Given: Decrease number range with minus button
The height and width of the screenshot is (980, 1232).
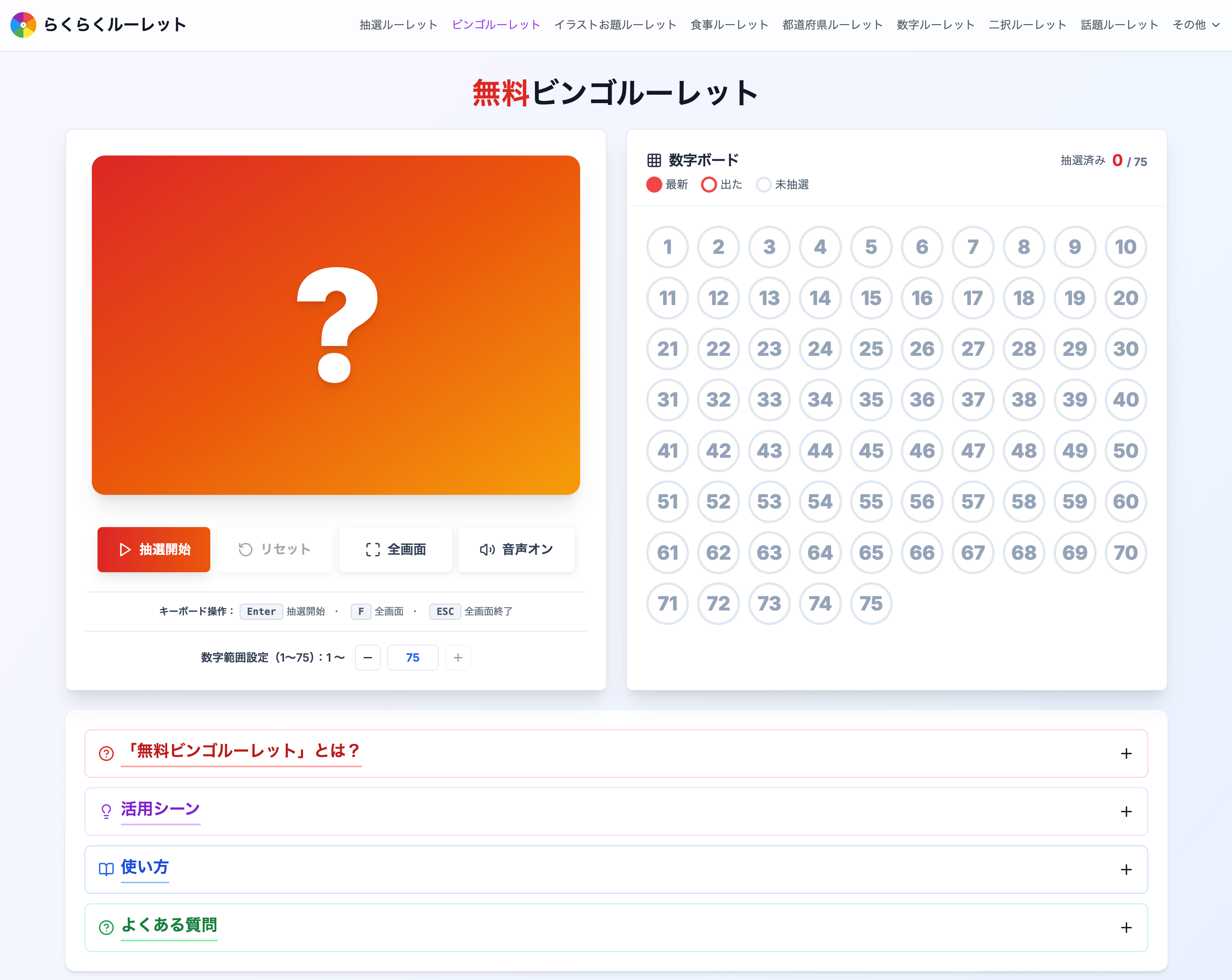Looking at the screenshot, I should click(367, 658).
